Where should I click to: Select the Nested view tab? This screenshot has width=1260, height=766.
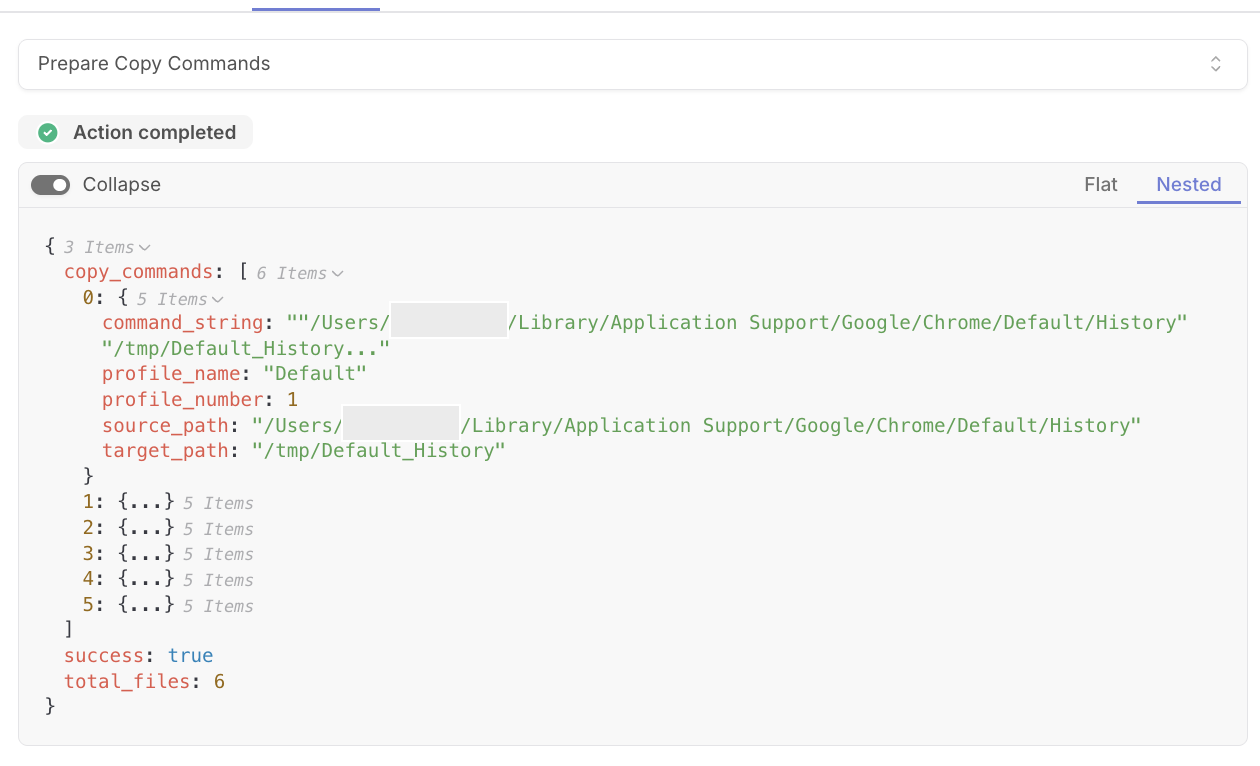tap(1189, 184)
